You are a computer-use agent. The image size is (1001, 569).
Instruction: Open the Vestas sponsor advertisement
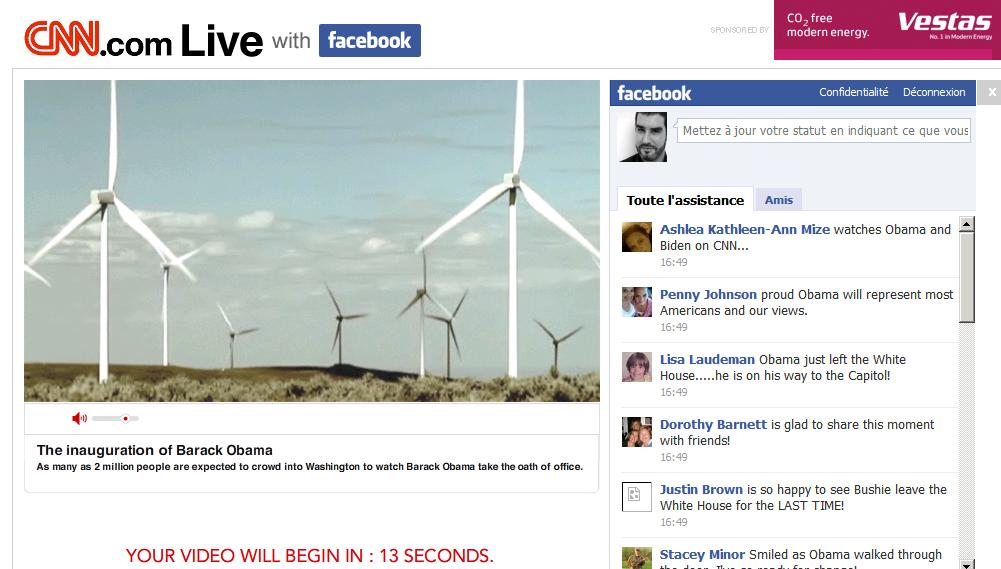click(x=887, y=30)
